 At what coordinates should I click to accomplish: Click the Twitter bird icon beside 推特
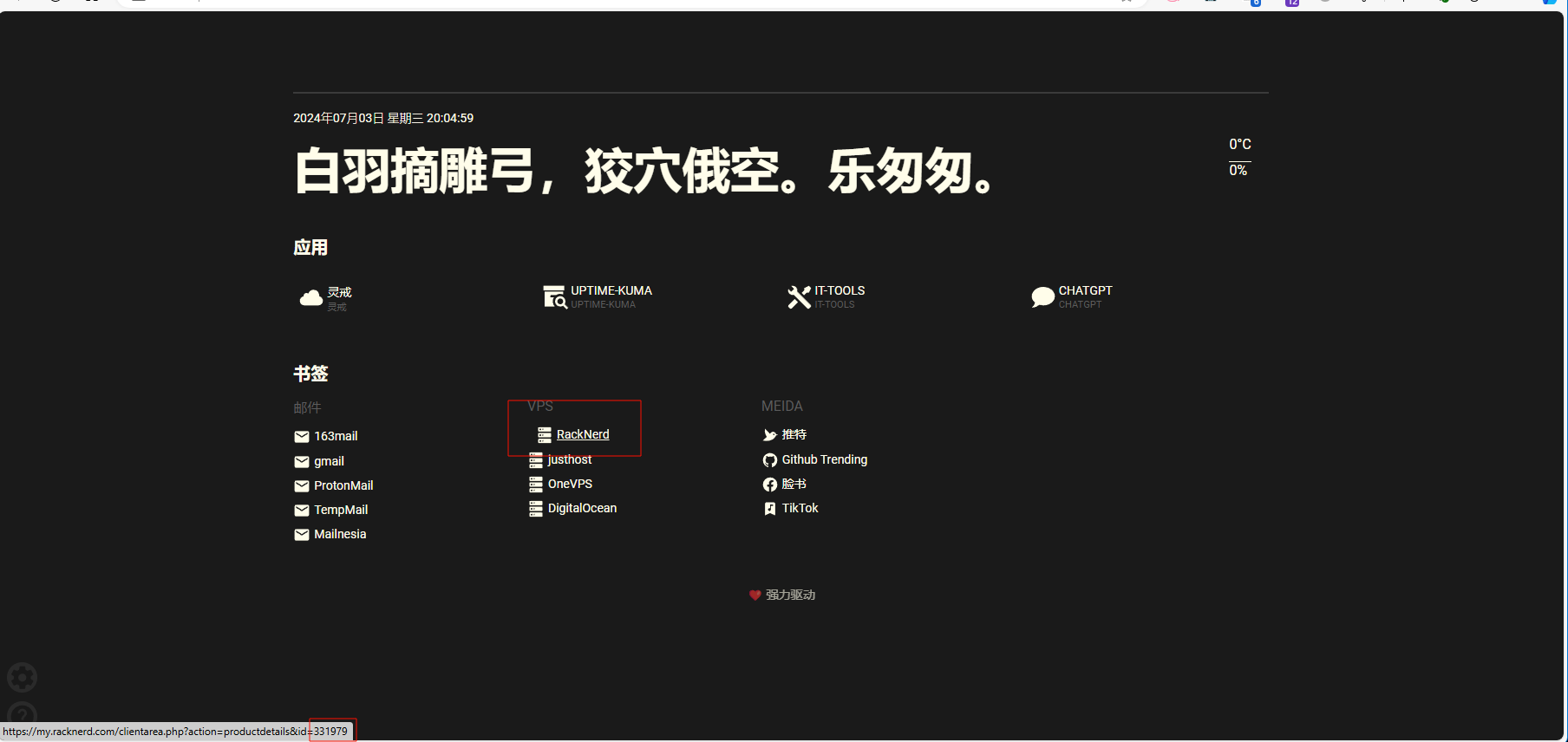(x=770, y=435)
